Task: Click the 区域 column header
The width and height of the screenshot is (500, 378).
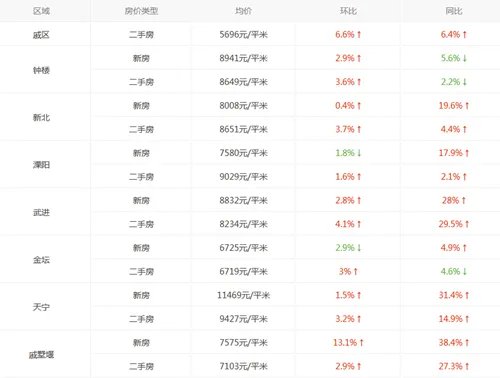Action: [x=41, y=11]
